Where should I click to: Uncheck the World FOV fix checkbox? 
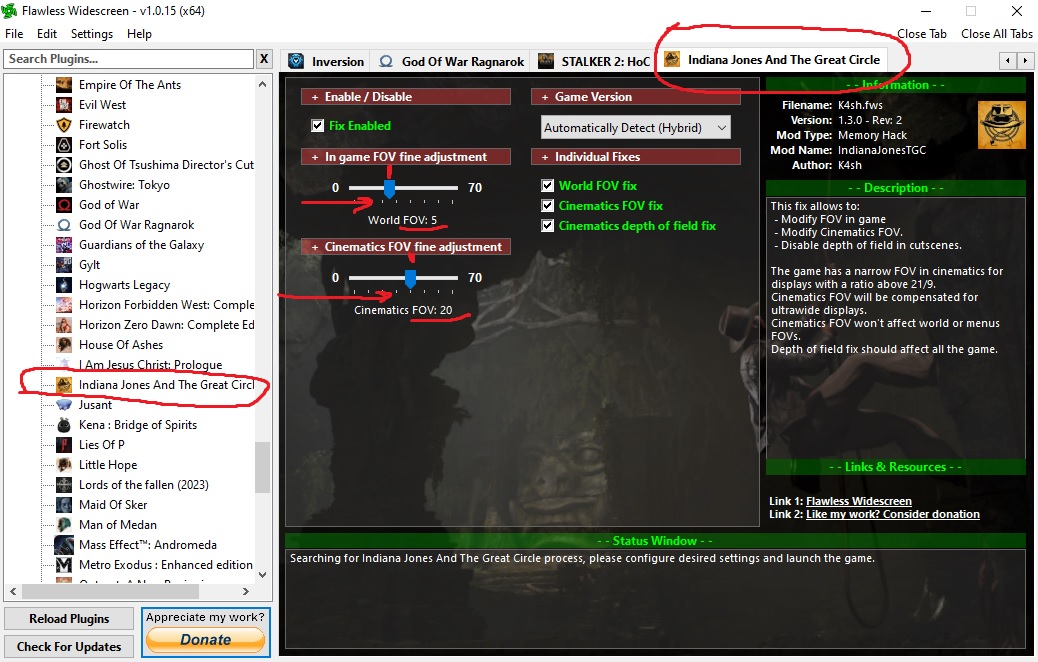tap(547, 185)
